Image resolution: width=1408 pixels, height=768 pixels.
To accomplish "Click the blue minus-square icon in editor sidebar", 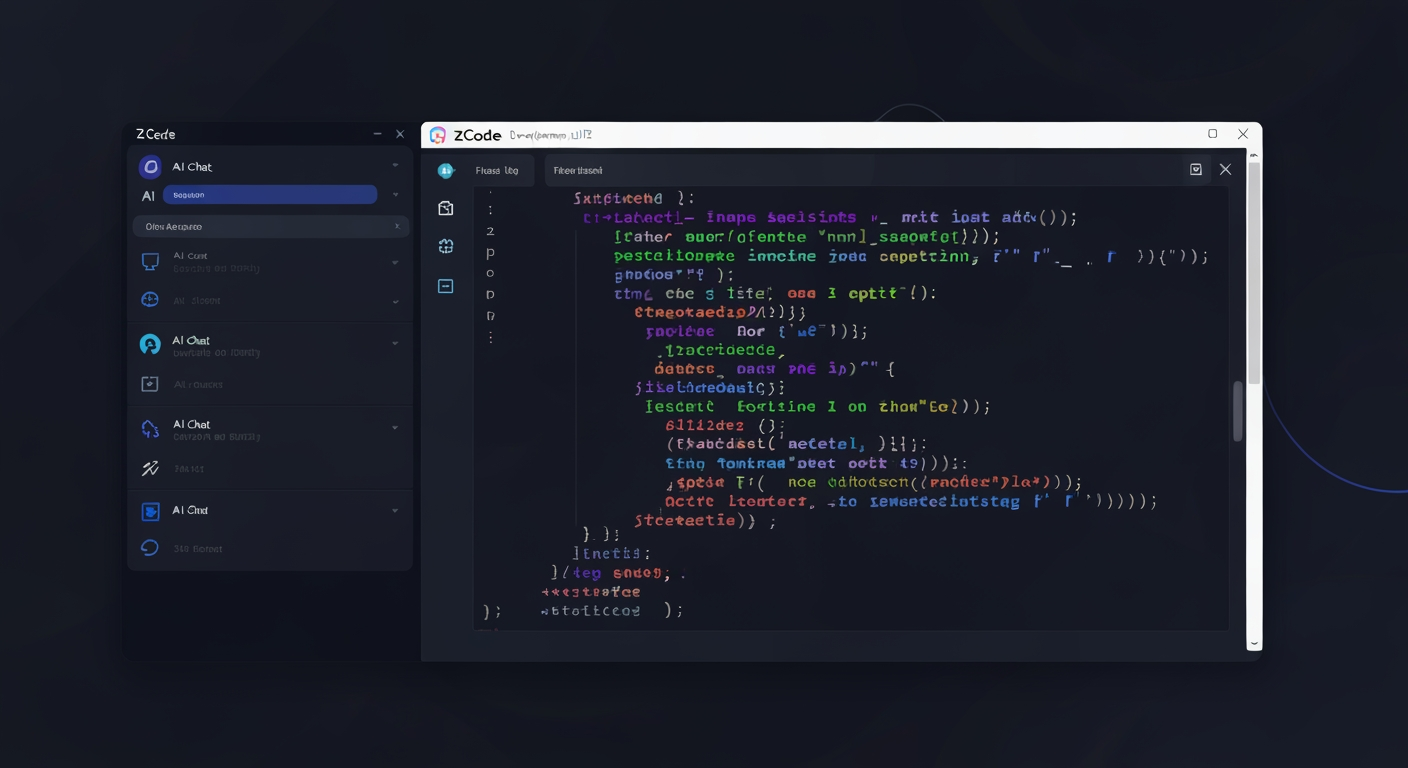I will [x=446, y=286].
